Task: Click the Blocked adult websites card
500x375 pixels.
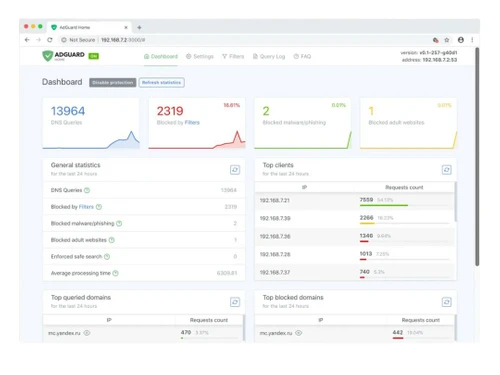Action: (408, 123)
